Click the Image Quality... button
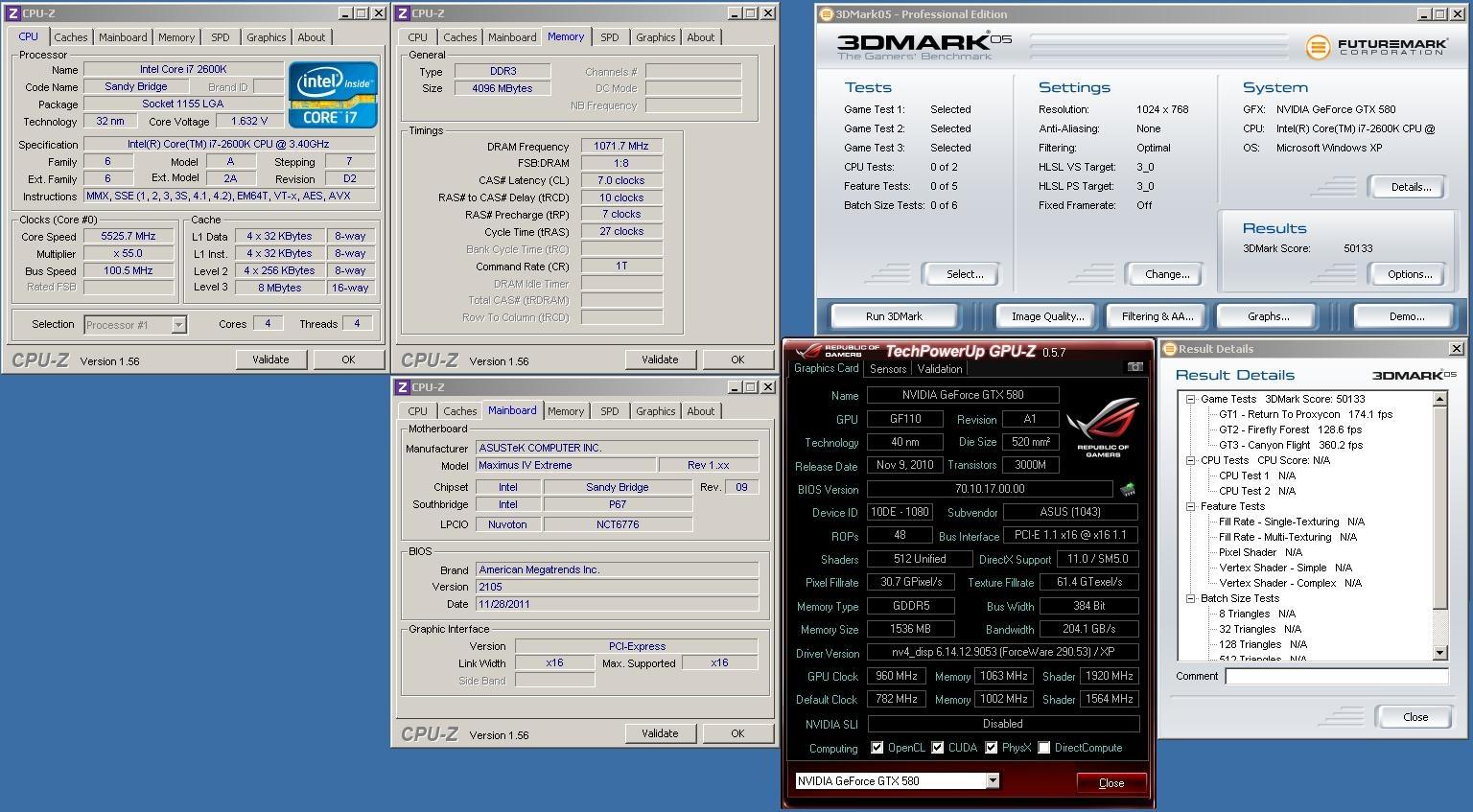The image size is (1473, 812). tap(1047, 316)
